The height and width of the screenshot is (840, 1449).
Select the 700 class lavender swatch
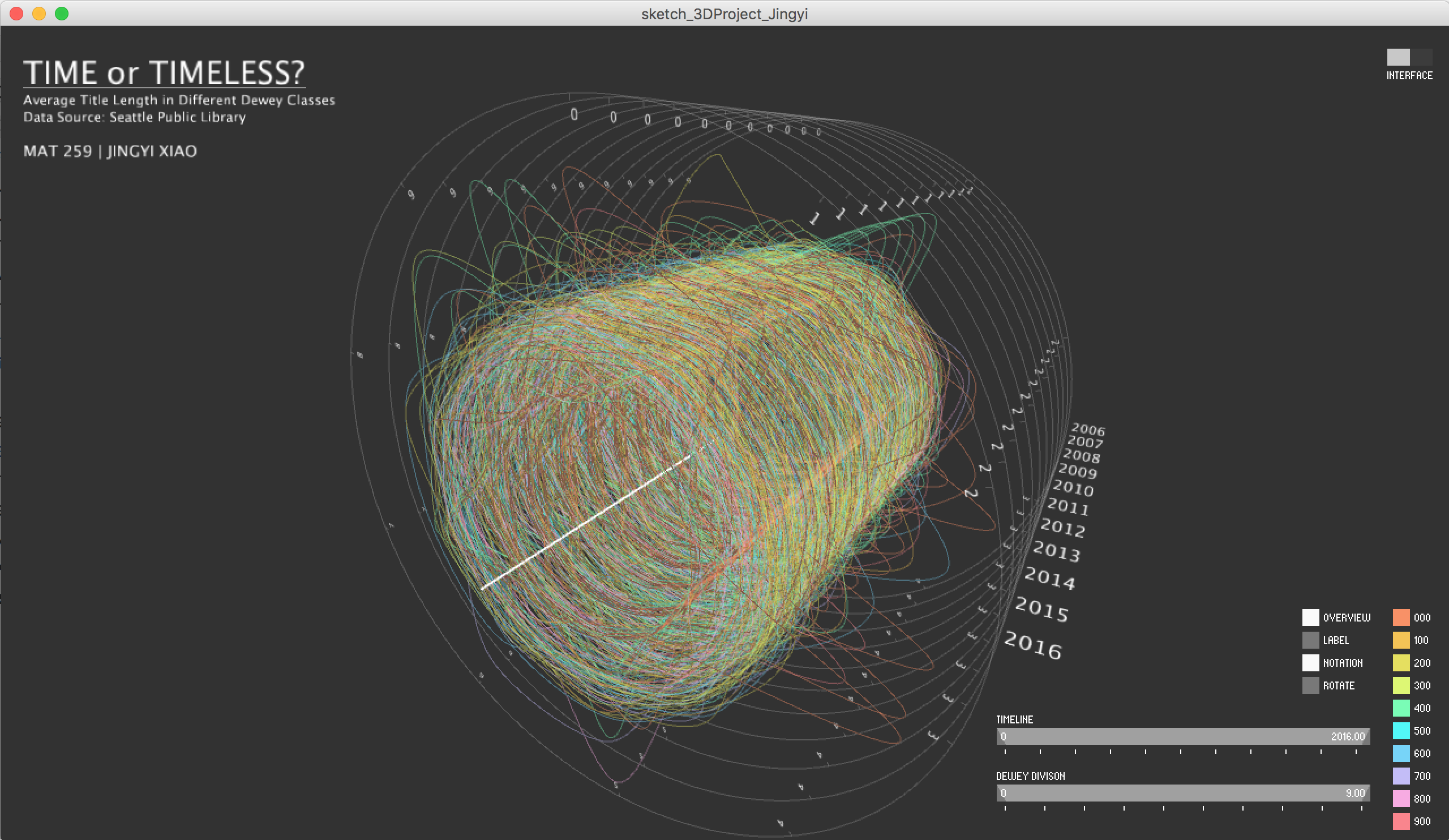[1401, 775]
